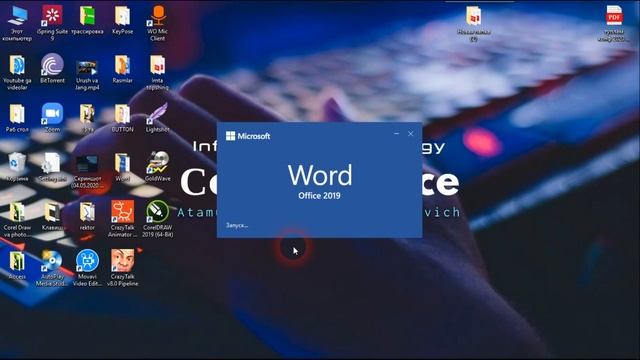Open the Corel Draw va photo folder
This screenshot has width=640, height=360.
tap(17, 220)
